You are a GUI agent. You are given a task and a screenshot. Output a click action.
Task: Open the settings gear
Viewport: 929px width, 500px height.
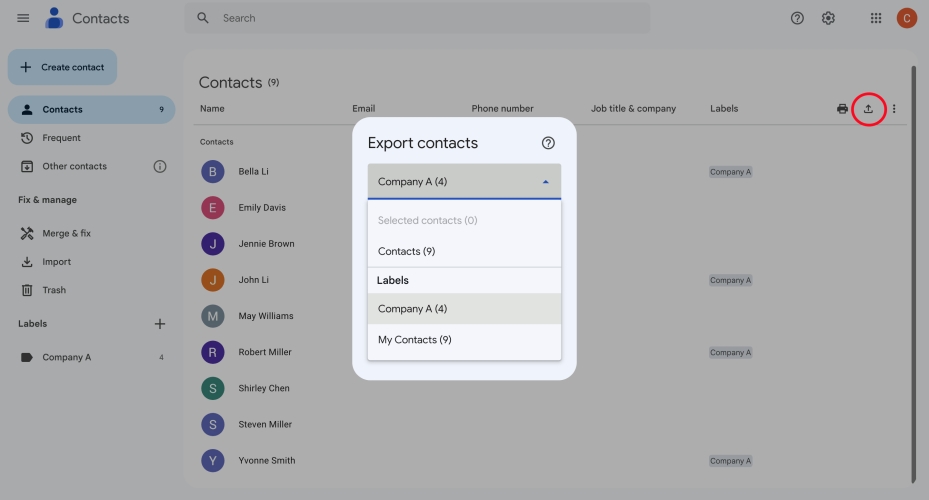(828, 18)
